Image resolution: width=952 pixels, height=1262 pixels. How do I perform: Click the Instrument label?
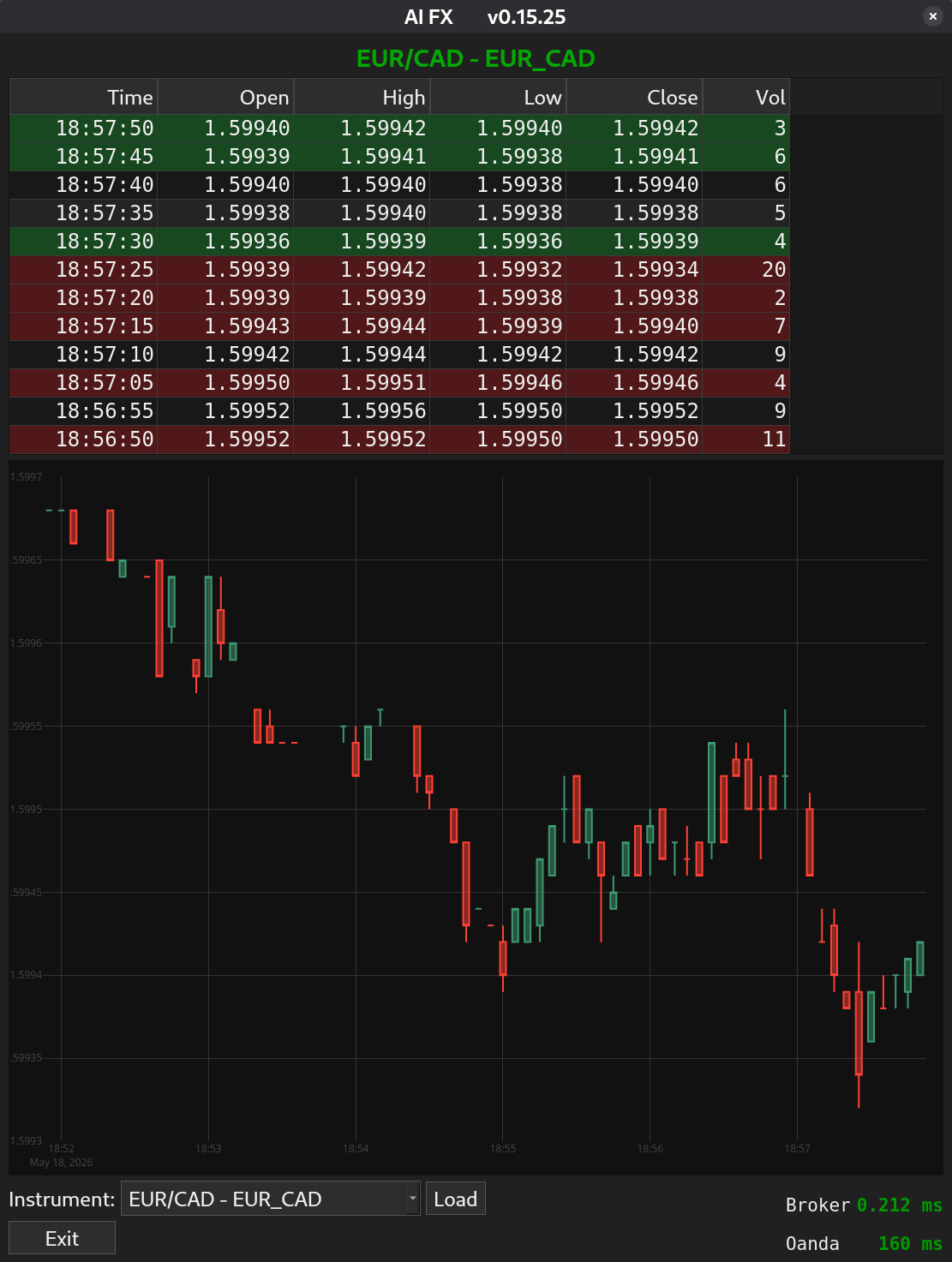point(62,1199)
